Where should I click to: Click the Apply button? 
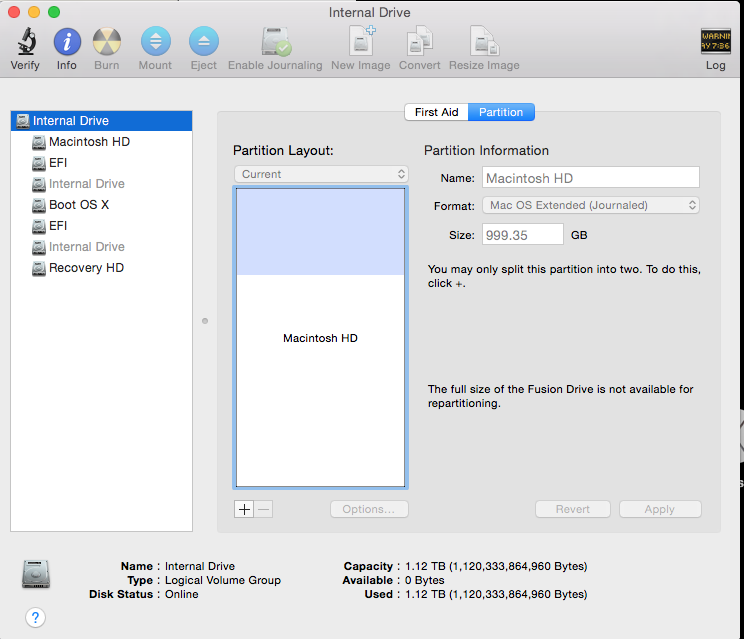coord(659,509)
